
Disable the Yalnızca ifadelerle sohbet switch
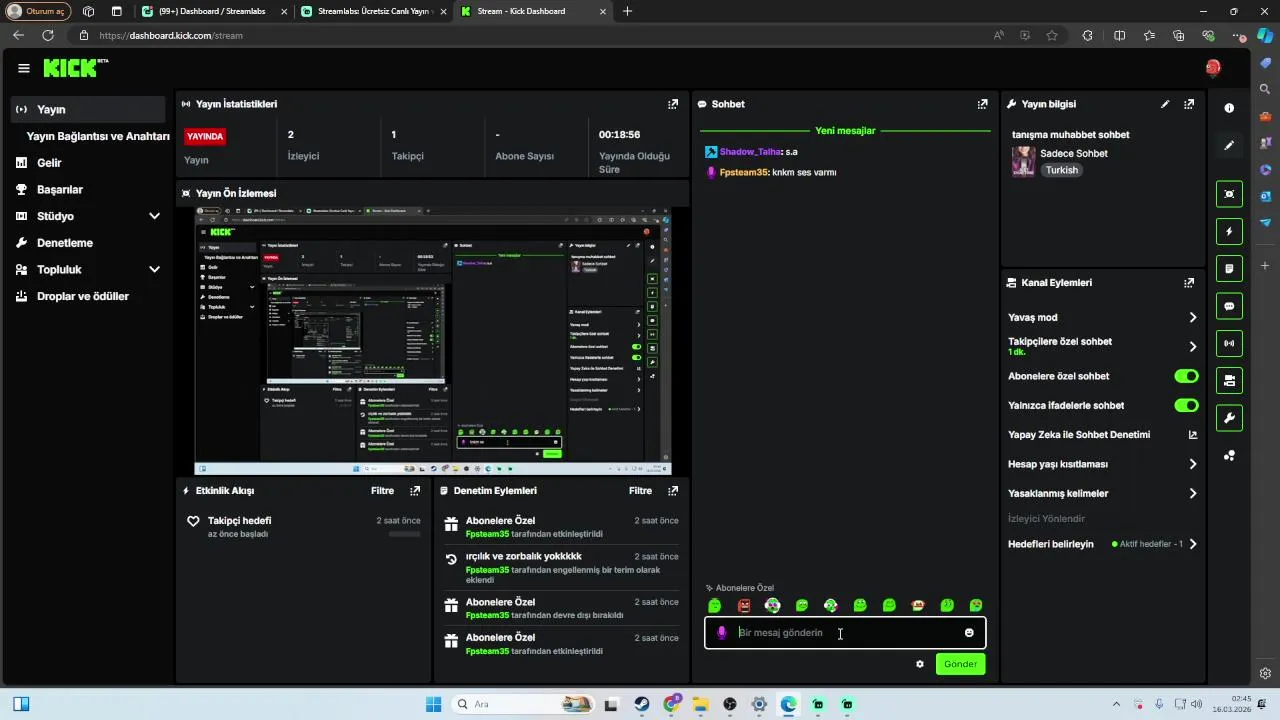[1186, 406]
